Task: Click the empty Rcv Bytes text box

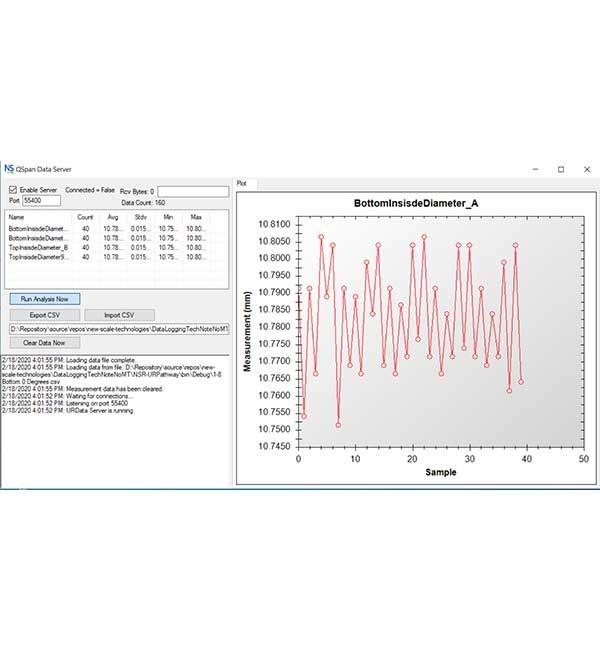Action: pyautogui.click(x=192, y=190)
